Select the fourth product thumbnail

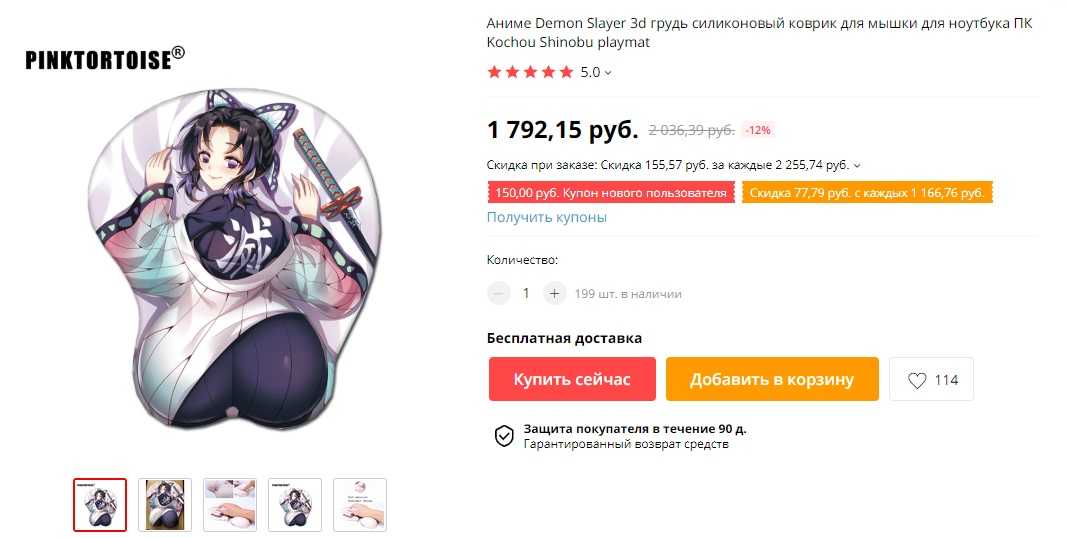pos(295,505)
